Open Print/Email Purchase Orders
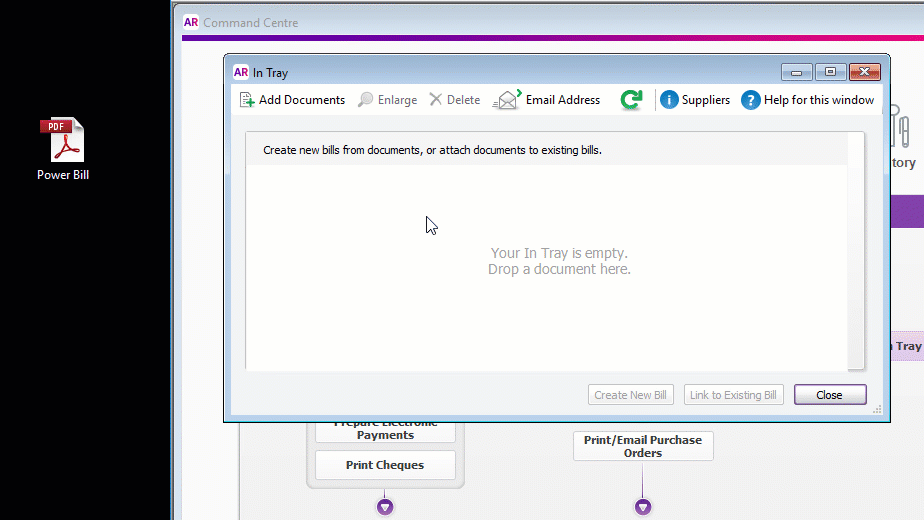The height and width of the screenshot is (520, 924). pos(643,446)
